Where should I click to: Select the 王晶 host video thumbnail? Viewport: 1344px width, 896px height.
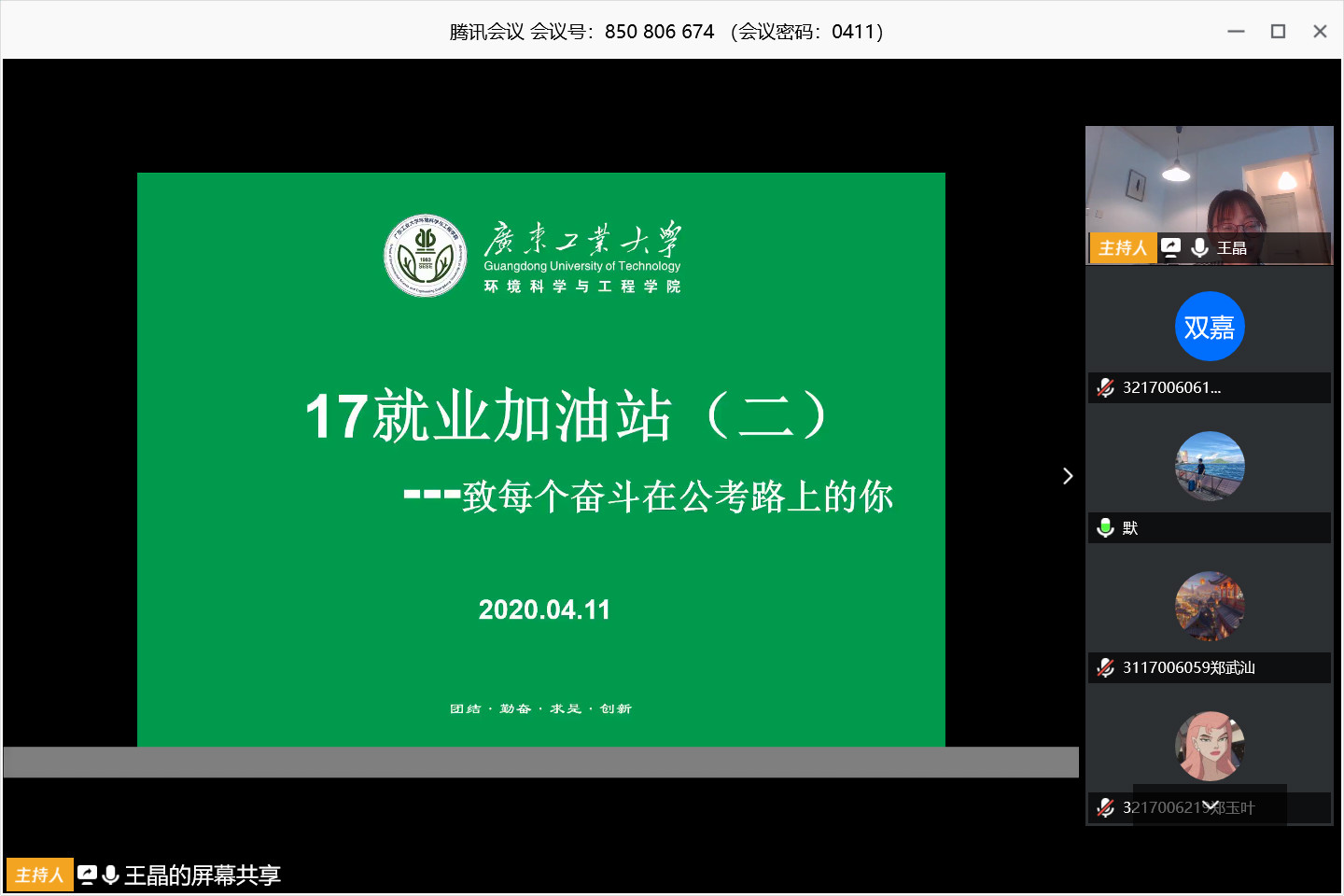(x=1210, y=195)
